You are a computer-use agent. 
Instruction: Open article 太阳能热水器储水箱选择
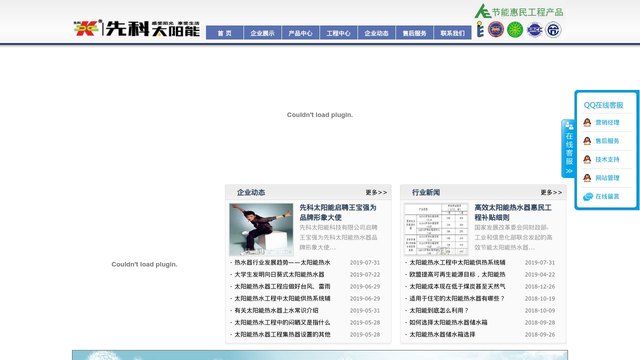[442, 334]
